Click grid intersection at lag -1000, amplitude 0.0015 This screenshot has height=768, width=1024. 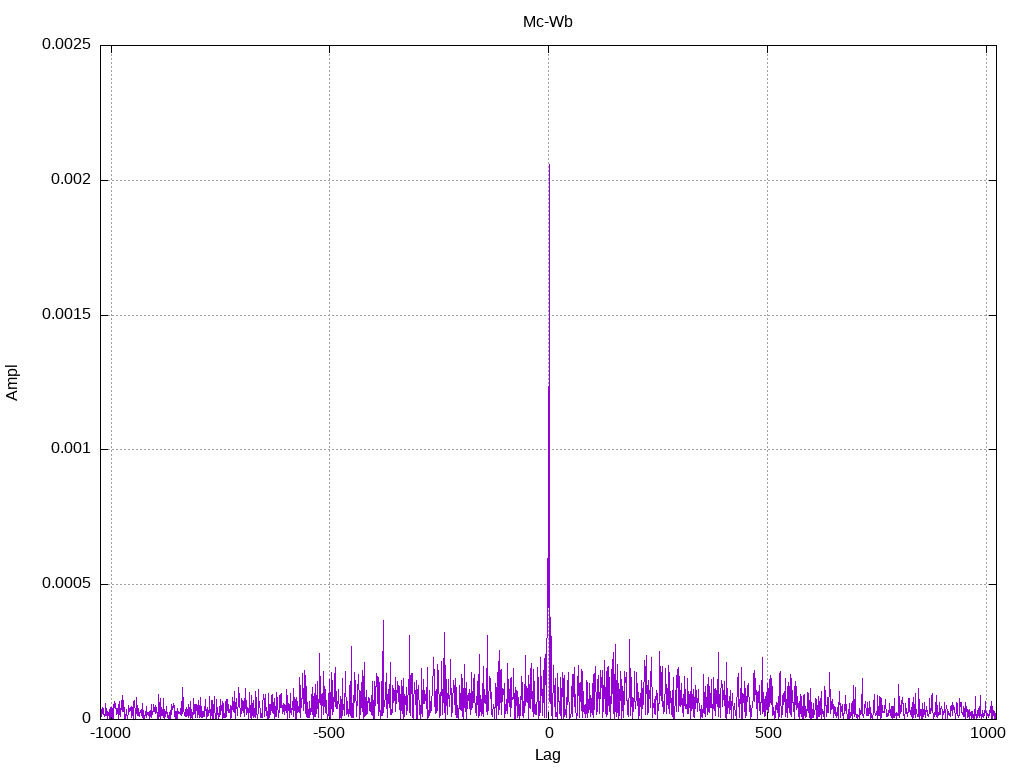pos(111,315)
